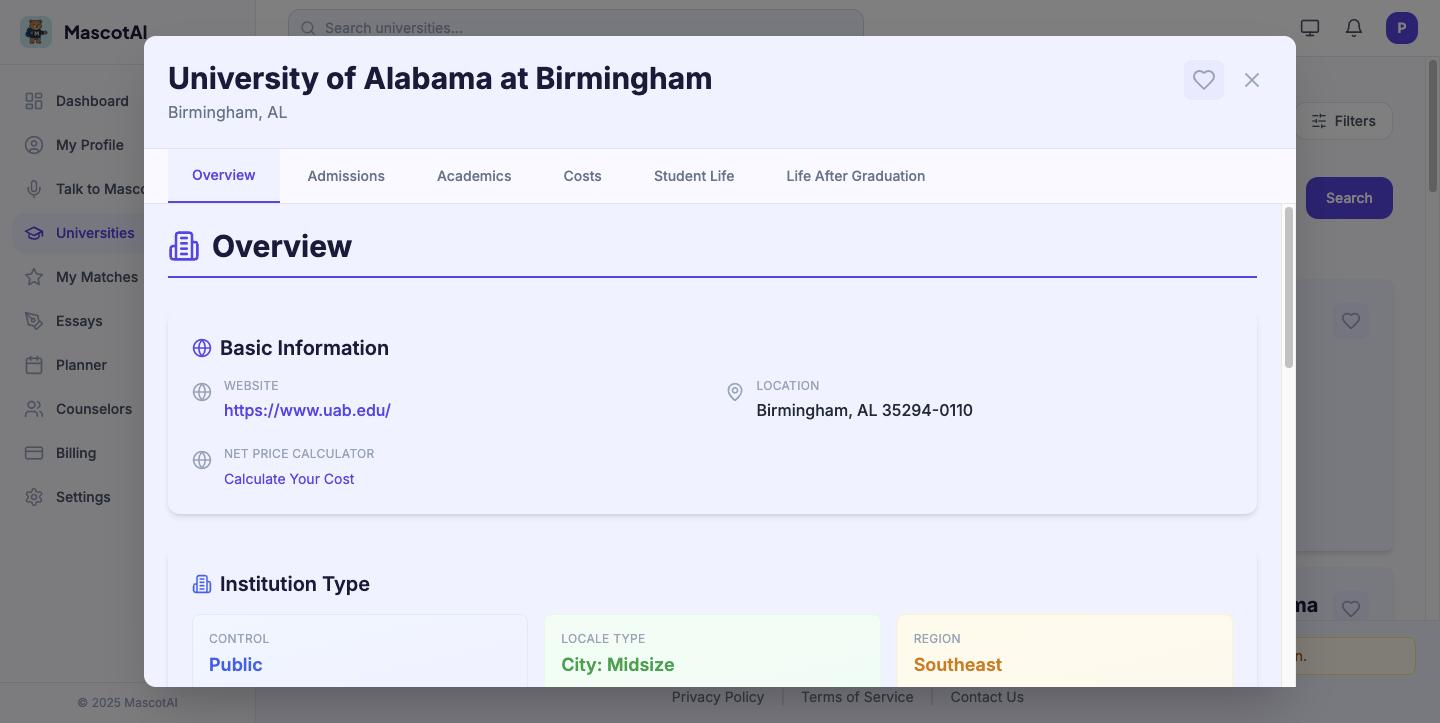
Task: Click the heart icon on the second background card
Action: (x=1351, y=608)
